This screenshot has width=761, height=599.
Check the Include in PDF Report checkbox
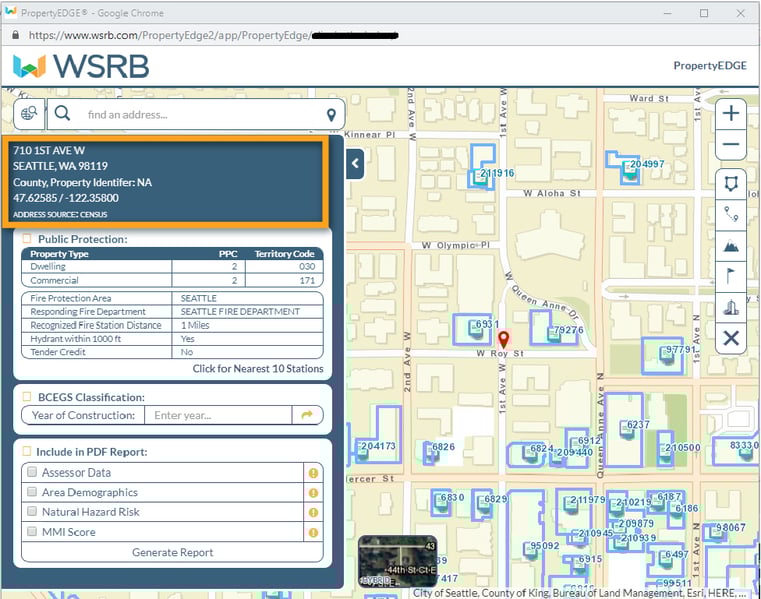[x=27, y=451]
